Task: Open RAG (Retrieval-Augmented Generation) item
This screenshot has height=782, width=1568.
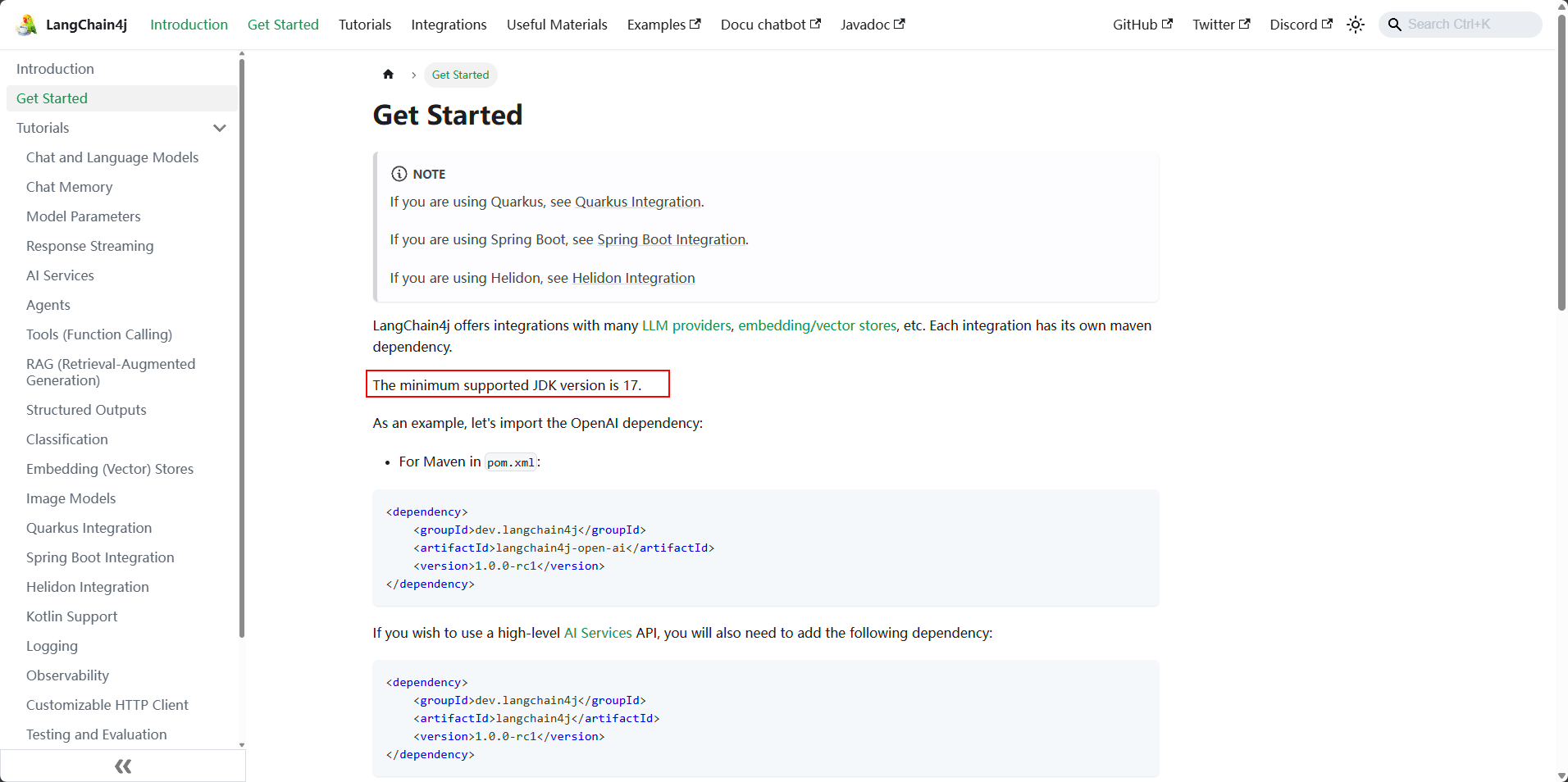Action: [111, 372]
